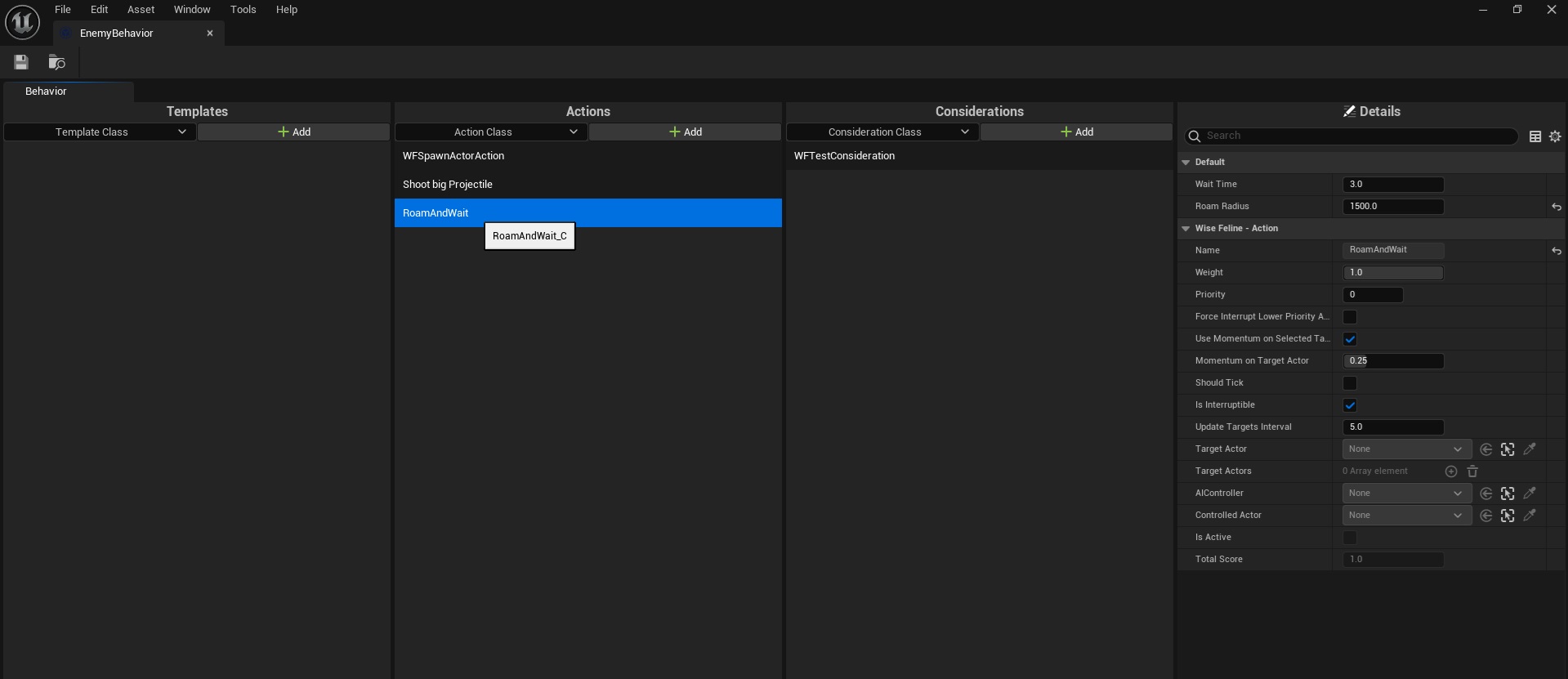The image size is (1568, 679).
Task: Select the WFSpawnActorAction entry
Action: click(588, 156)
